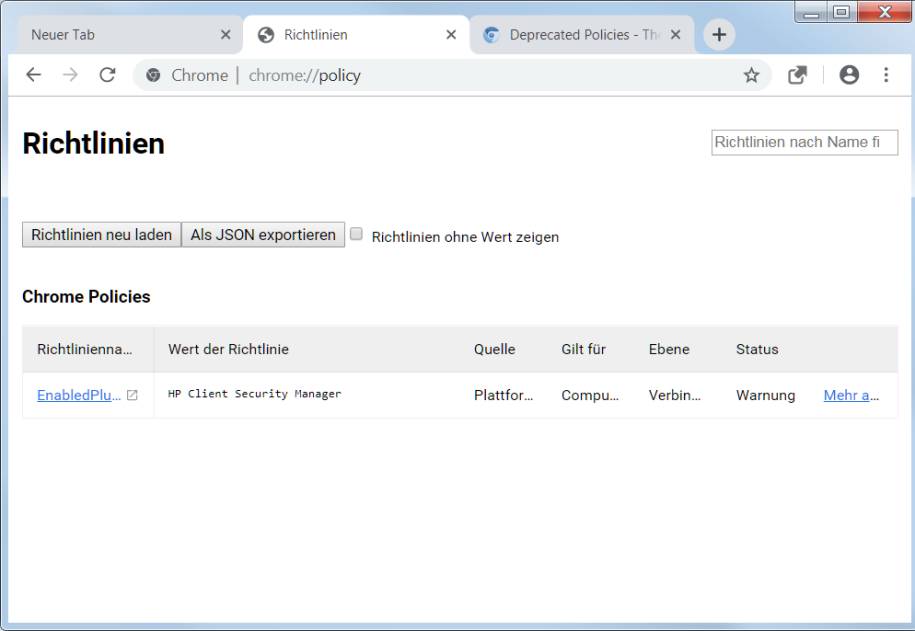Bookmark this page with the star icon
The width and height of the screenshot is (915, 631).
751,75
